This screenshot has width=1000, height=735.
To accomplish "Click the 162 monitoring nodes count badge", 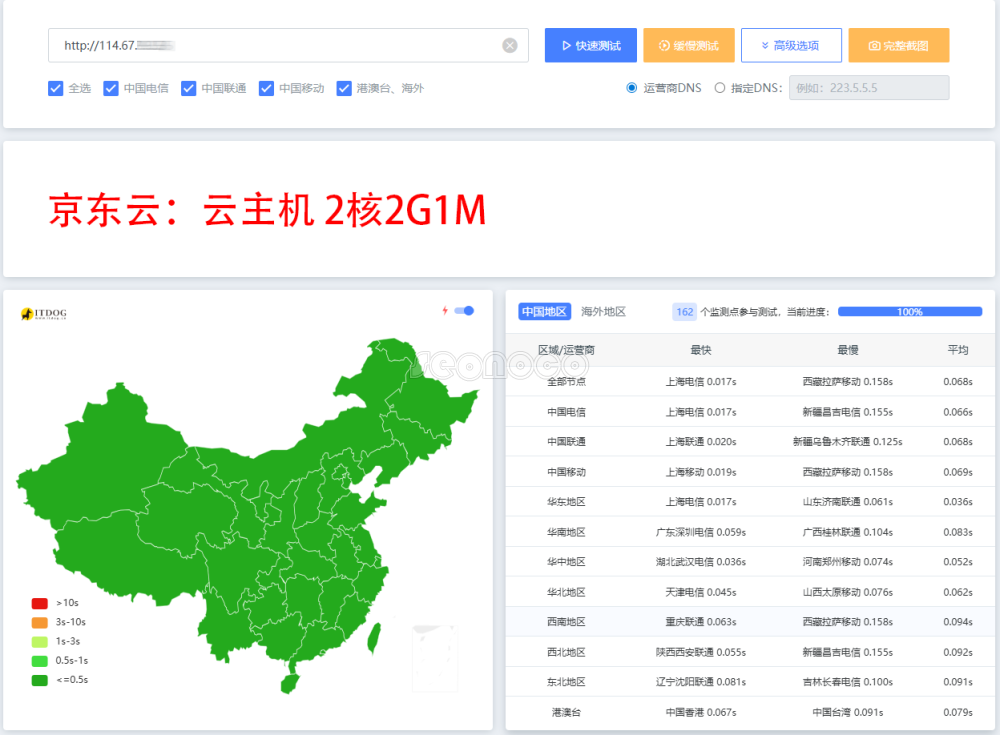I will pyautogui.click(x=684, y=312).
